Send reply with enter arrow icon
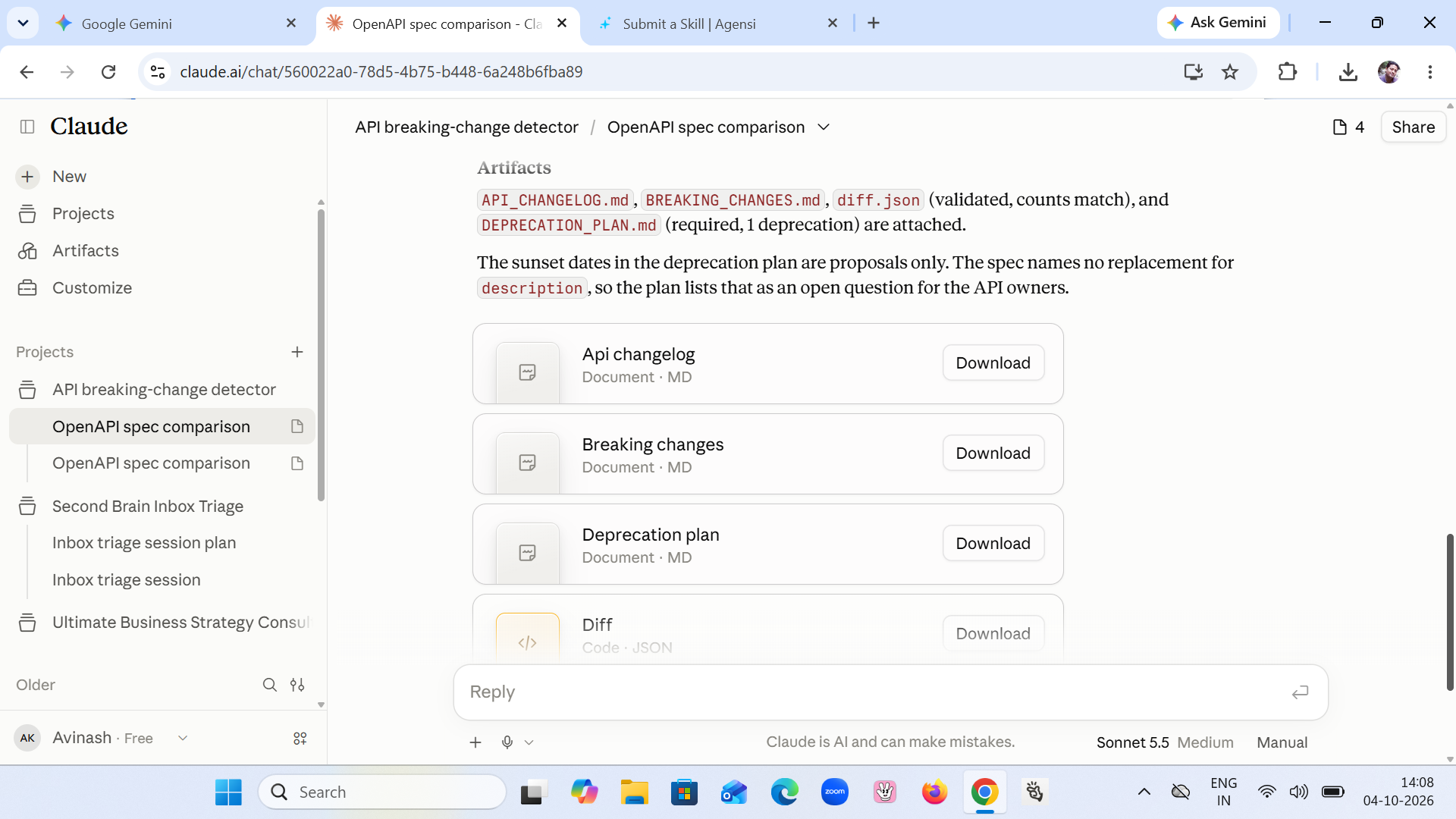 click(1300, 692)
